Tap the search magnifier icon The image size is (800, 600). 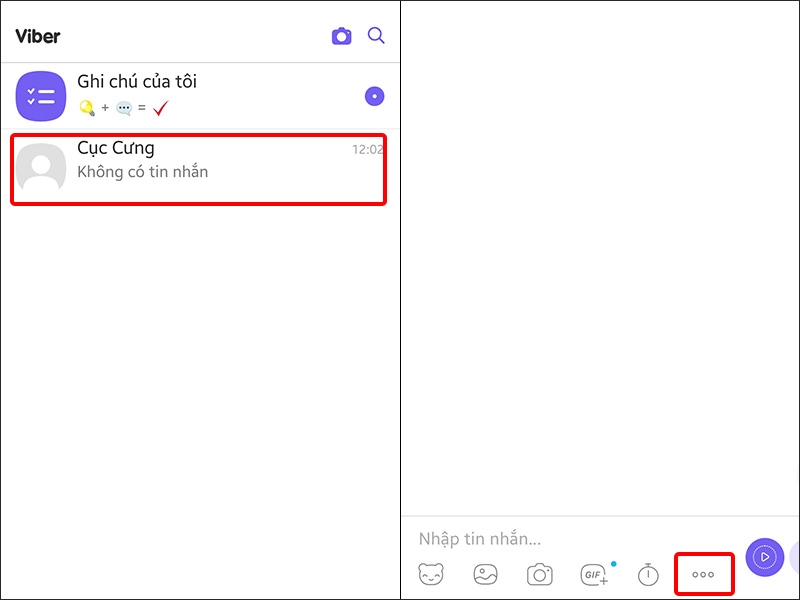[376, 36]
